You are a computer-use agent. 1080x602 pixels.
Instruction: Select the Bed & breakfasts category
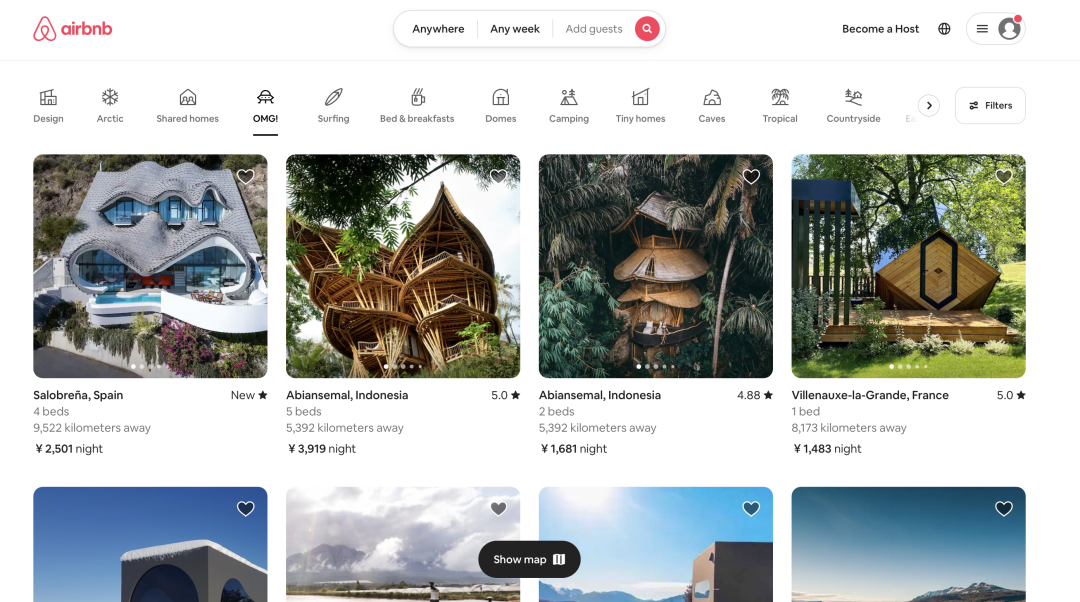pyautogui.click(x=417, y=106)
